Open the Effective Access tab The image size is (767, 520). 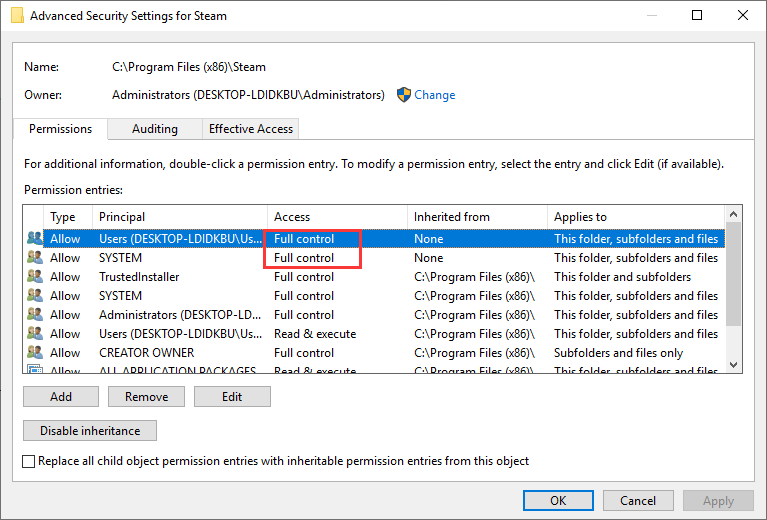tap(250, 129)
